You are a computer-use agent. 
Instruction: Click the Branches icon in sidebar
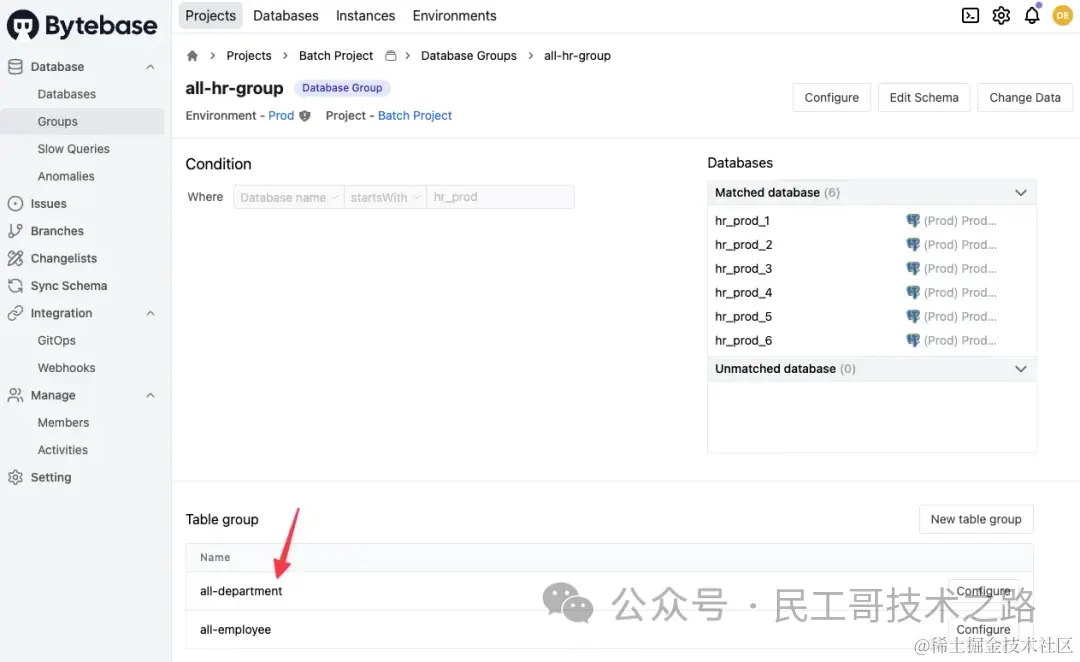pos(15,231)
